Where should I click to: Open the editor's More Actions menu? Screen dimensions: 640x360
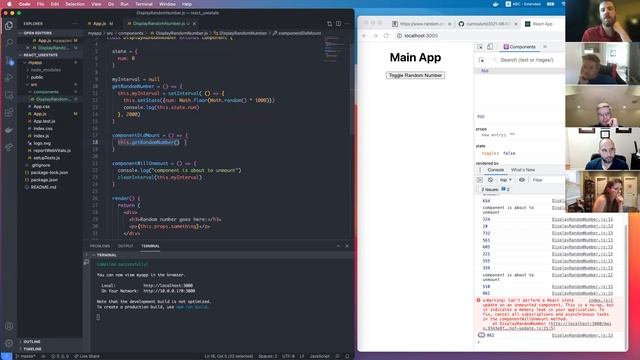tap(347, 24)
